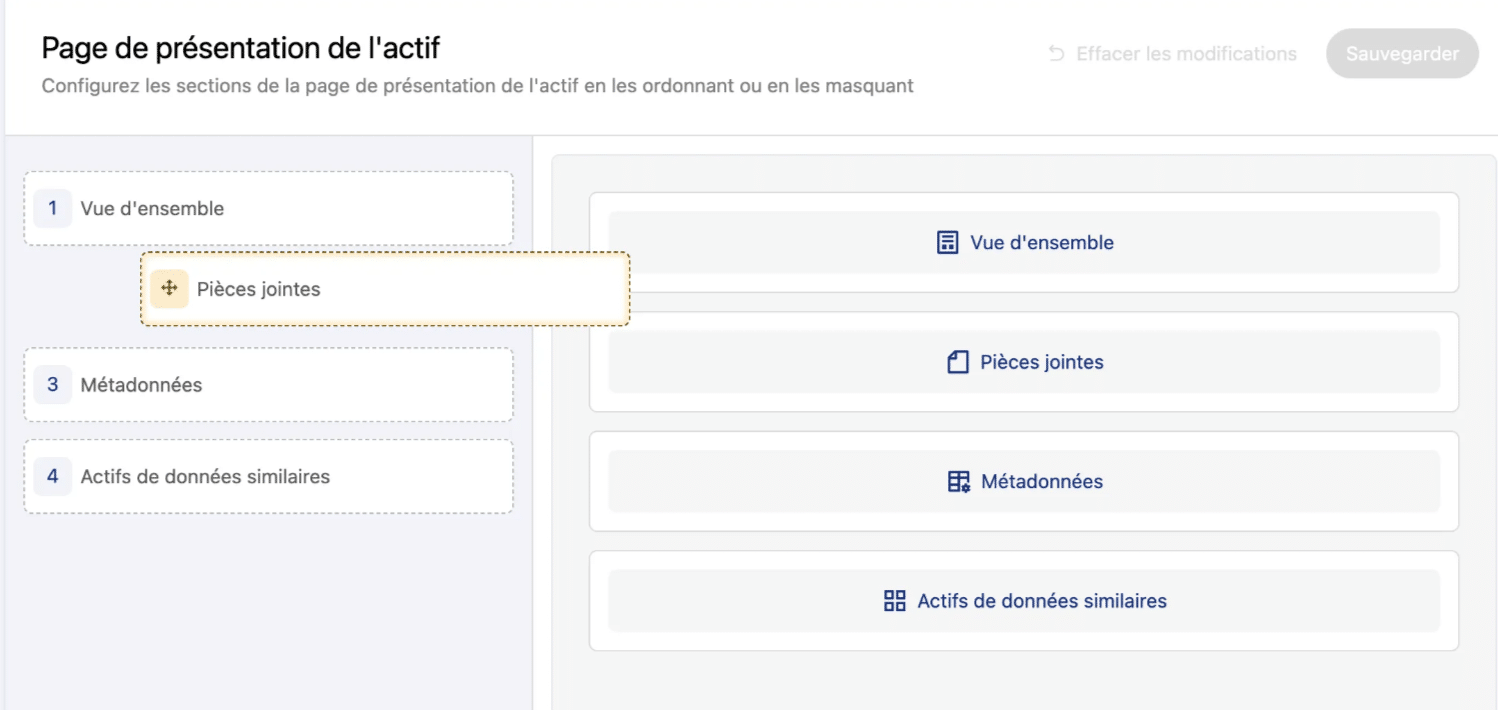Click the dragged Pièces jointes item label
1498x710 pixels.
[259, 289]
